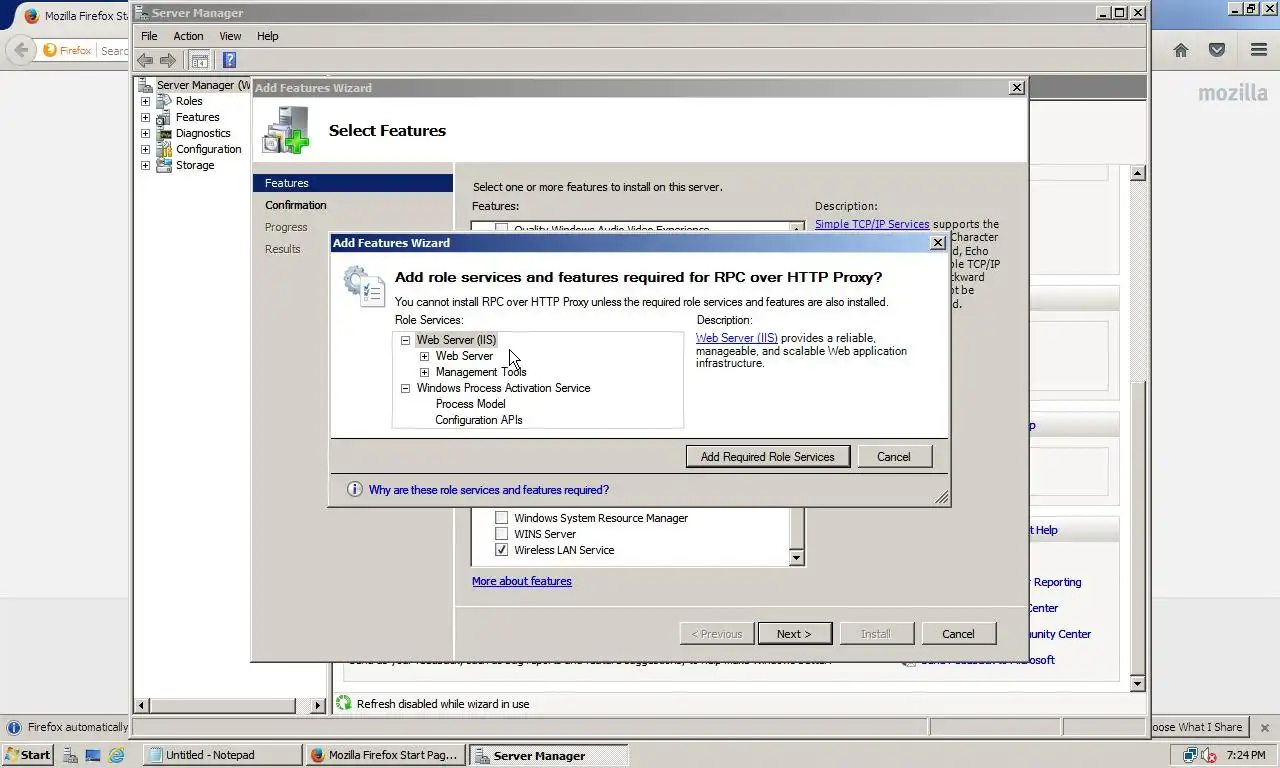Click the Firefox Pocket icon
Image resolution: width=1280 pixels, height=768 pixels.
[1217, 50]
